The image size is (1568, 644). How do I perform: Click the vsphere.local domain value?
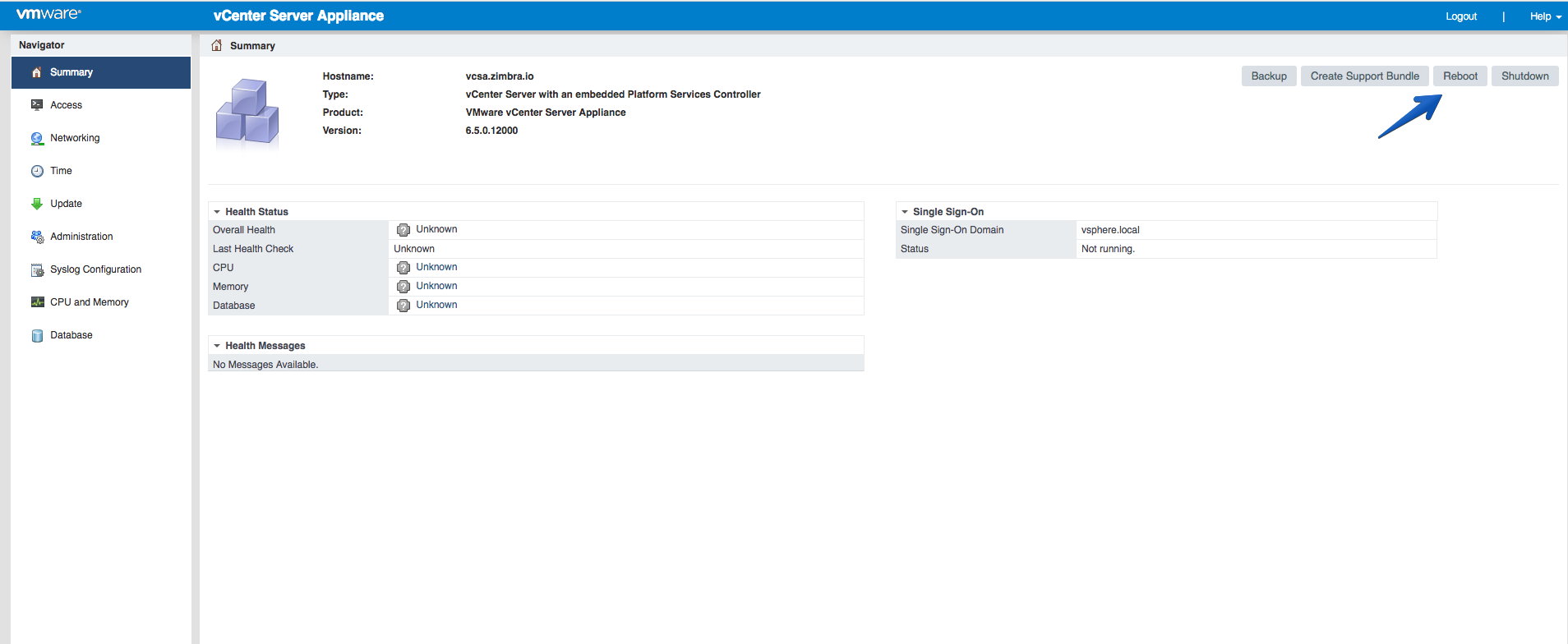click(x=1110, y=230)
